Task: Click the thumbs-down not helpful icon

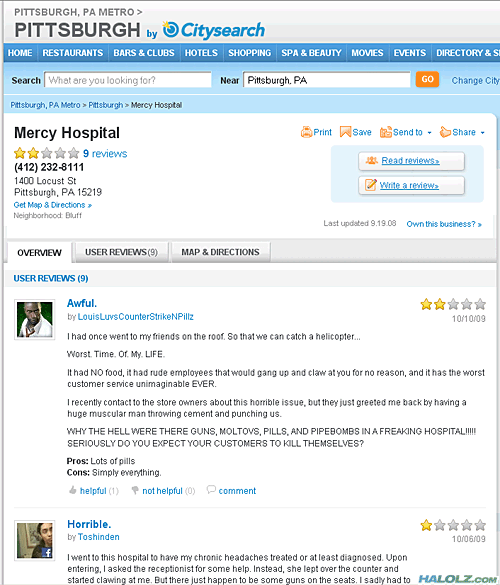Action: tap(135, 491)
